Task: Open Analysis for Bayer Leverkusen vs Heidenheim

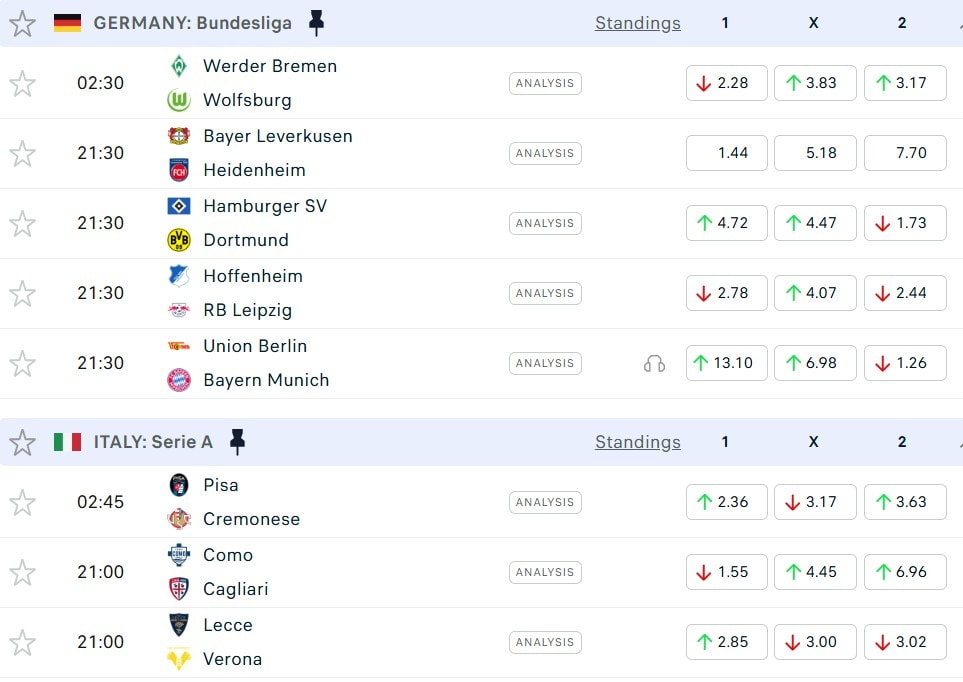Action: pyautogui.click(x=545, y=153)
